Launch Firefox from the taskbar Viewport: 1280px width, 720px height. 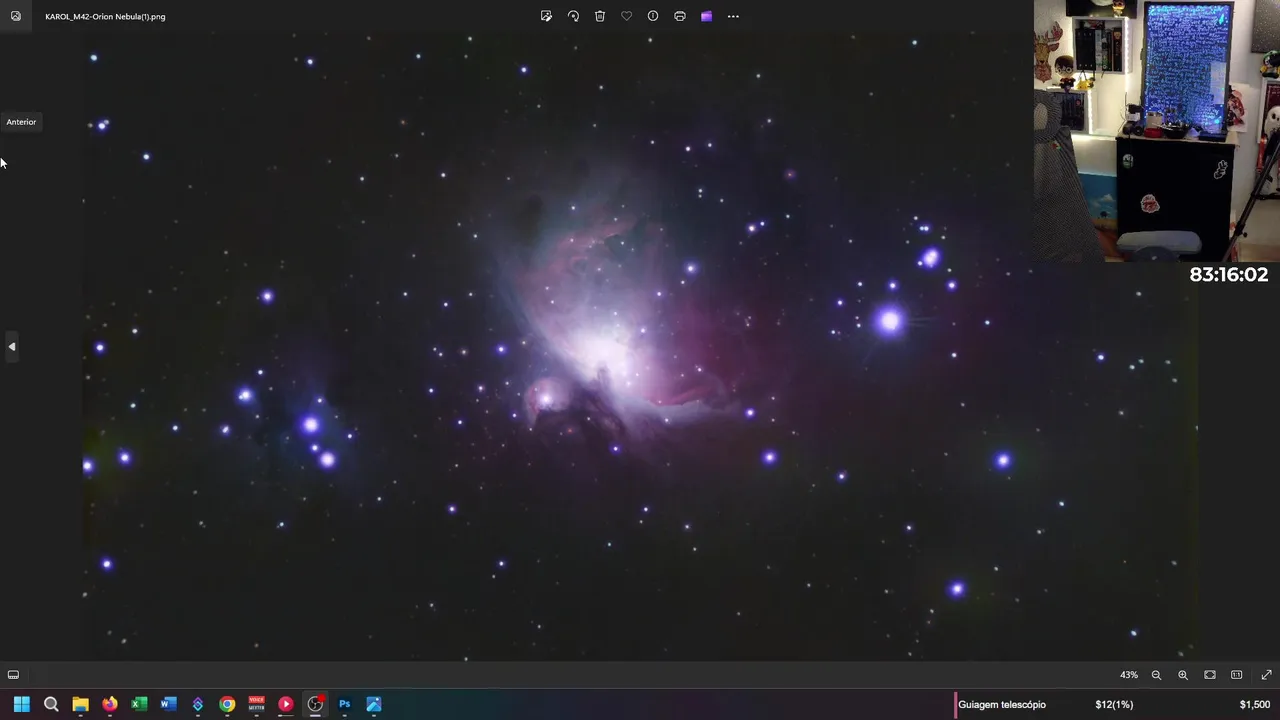pos(109,704)
